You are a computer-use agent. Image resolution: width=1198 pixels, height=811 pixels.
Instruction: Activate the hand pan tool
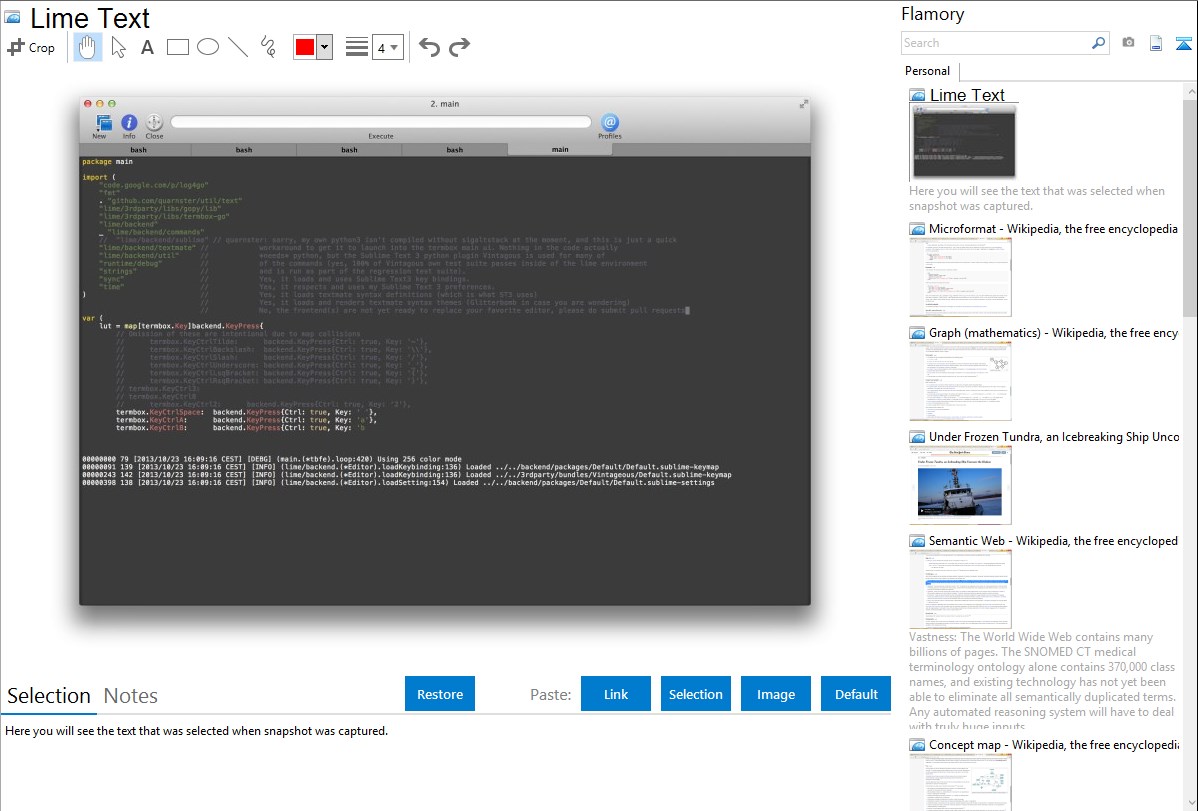88,47
